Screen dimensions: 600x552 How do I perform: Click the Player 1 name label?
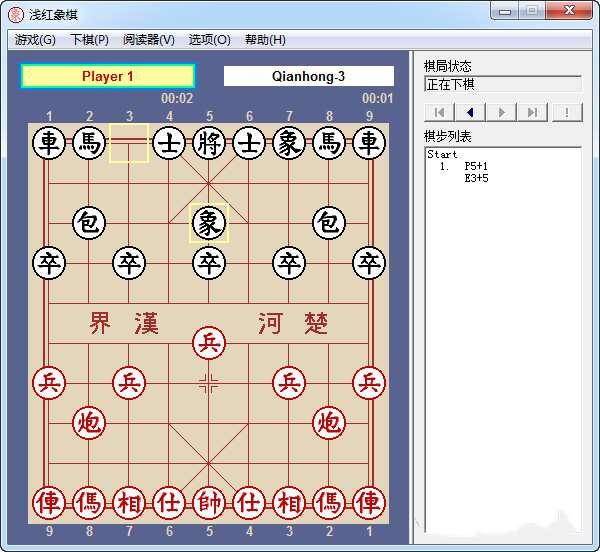(108, 76)
